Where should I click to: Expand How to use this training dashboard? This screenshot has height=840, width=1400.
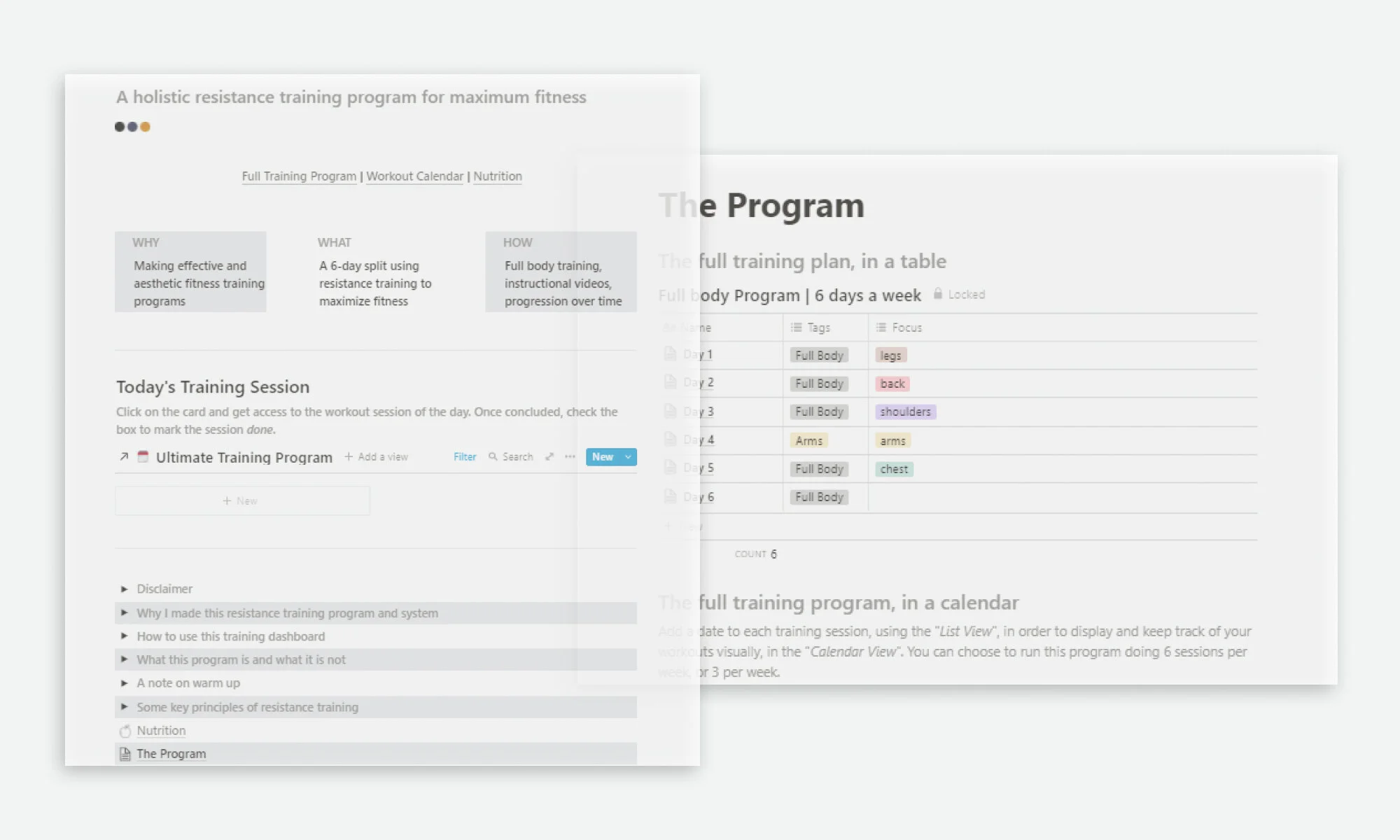(124, 636)
